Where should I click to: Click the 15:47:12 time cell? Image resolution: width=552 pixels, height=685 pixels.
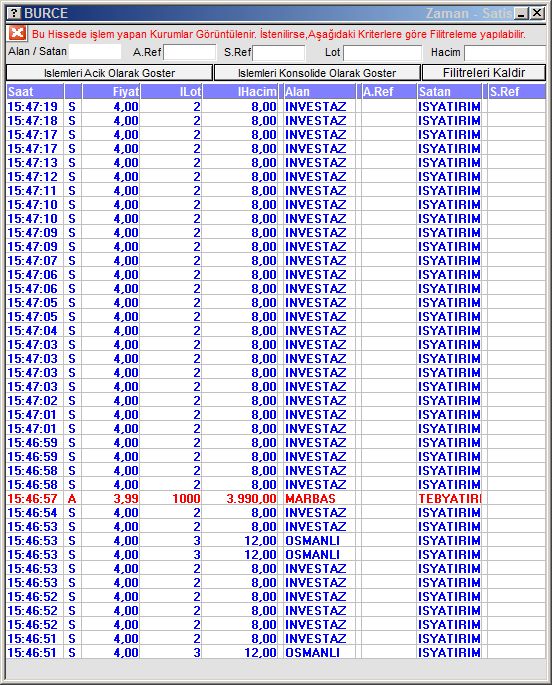point(33,176)
